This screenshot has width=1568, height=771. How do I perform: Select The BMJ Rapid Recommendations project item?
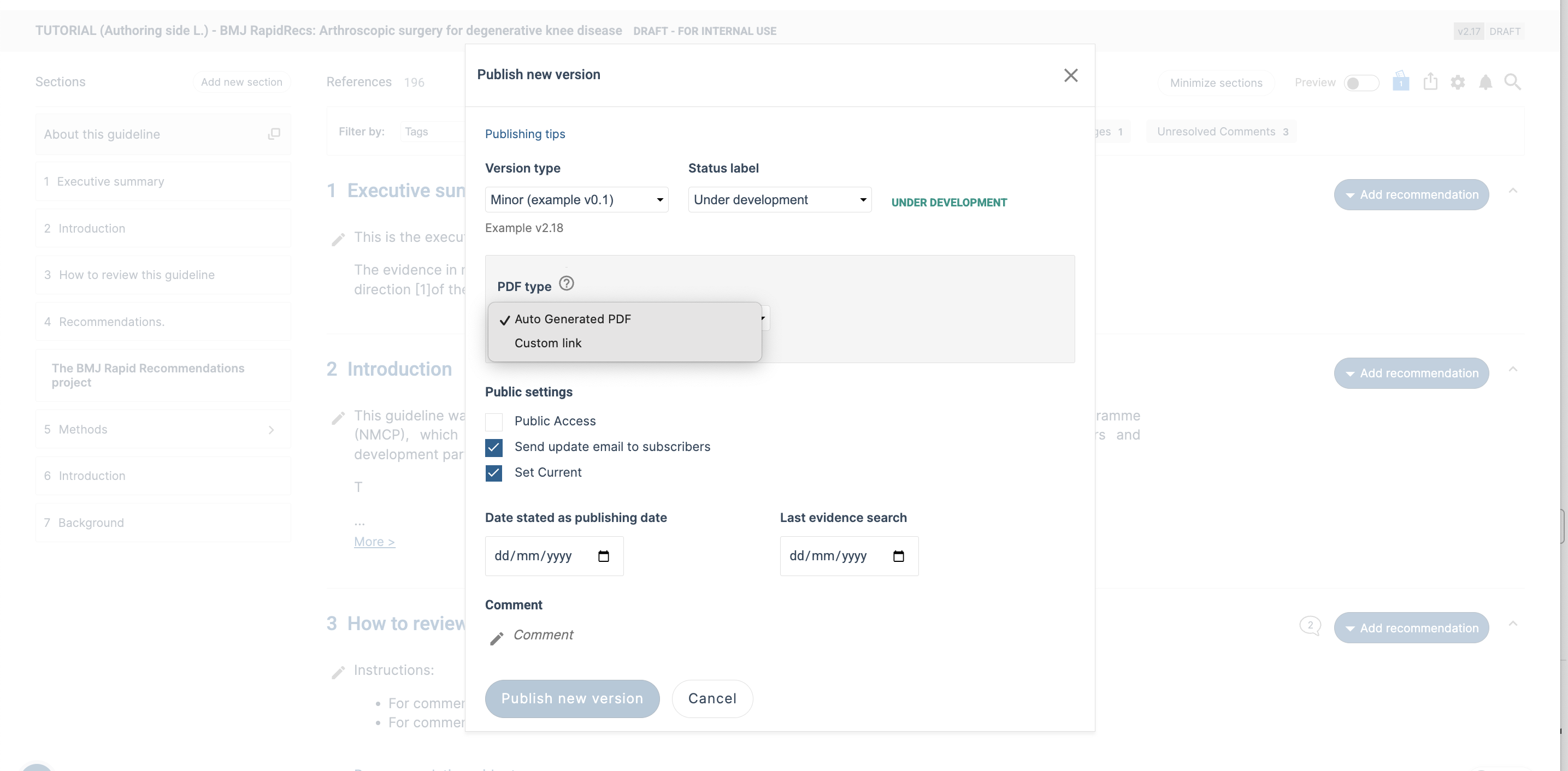pos(162,376)
